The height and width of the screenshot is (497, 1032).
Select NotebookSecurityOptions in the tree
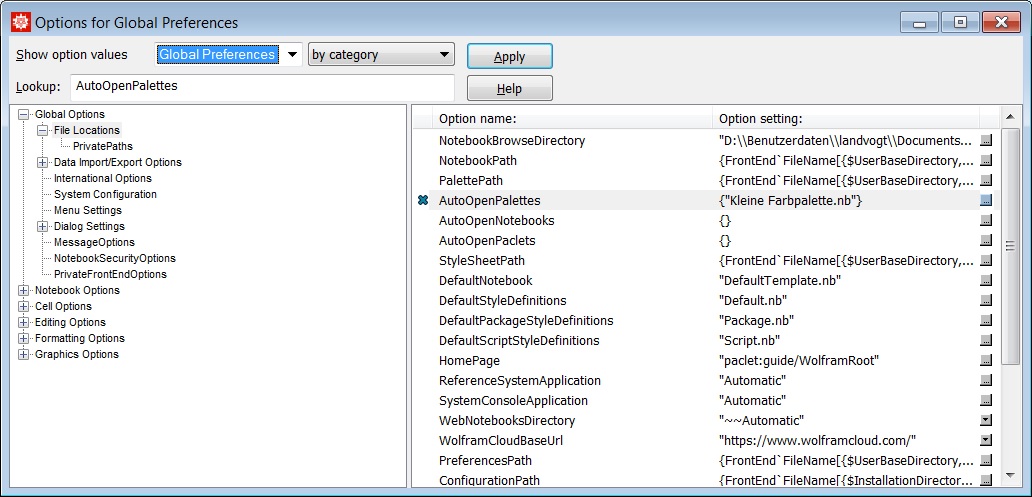[x=115, y=259]
